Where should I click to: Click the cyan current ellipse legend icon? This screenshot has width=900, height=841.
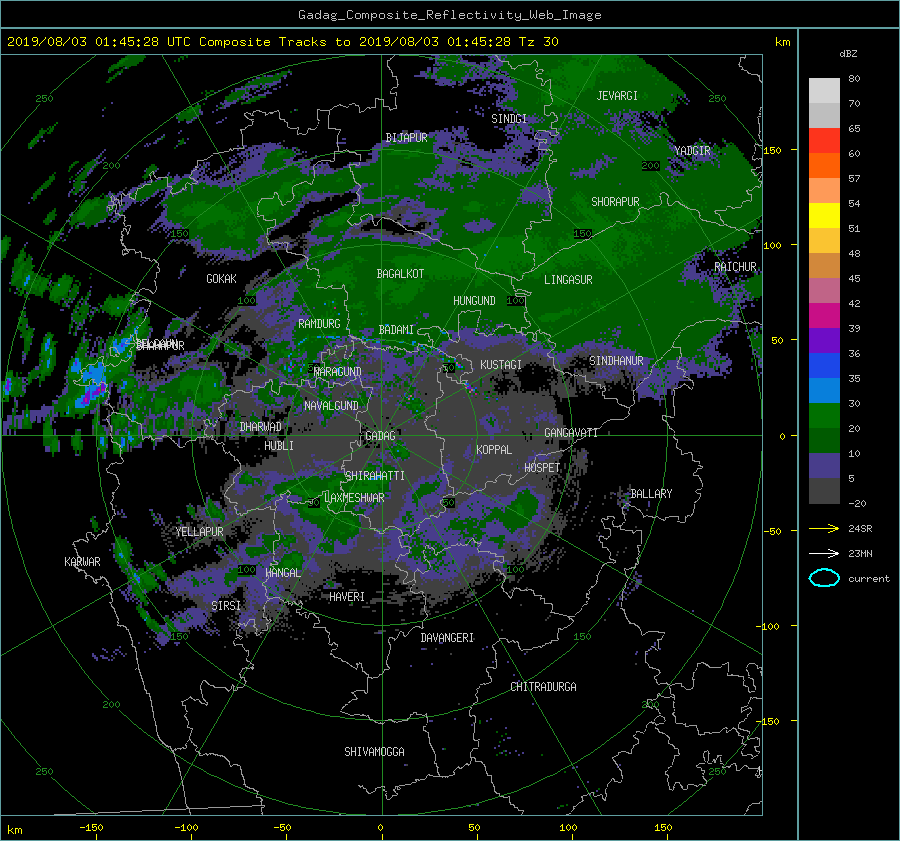pyautogui.click(x=824, y=578)
